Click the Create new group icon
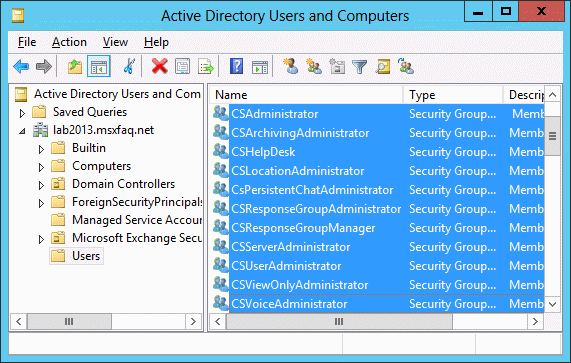The width and height of the screenshot is (571, 363). tap(314, 66)
